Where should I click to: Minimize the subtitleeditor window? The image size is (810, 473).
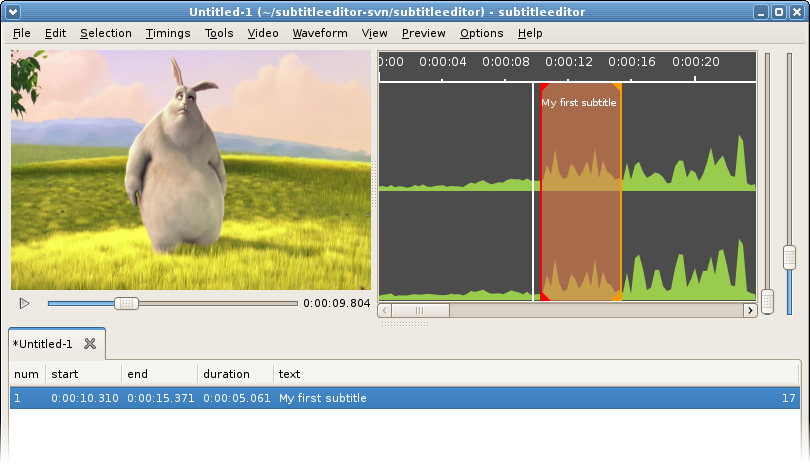pos(760,12)
